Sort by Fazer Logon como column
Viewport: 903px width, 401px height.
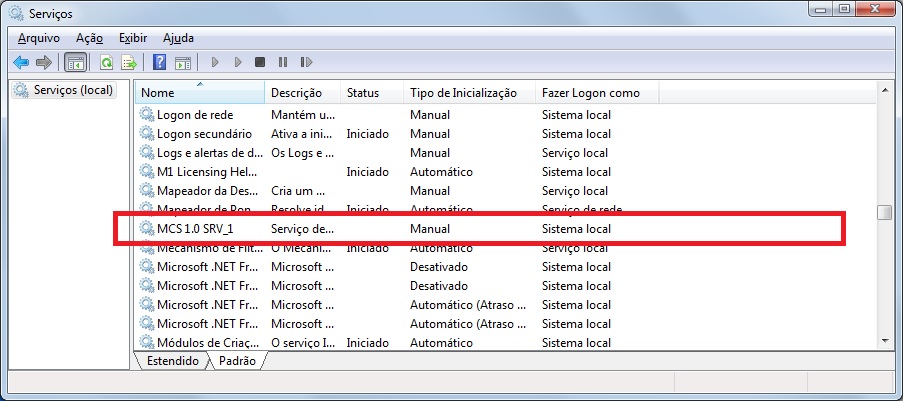[x=597, y=93]
